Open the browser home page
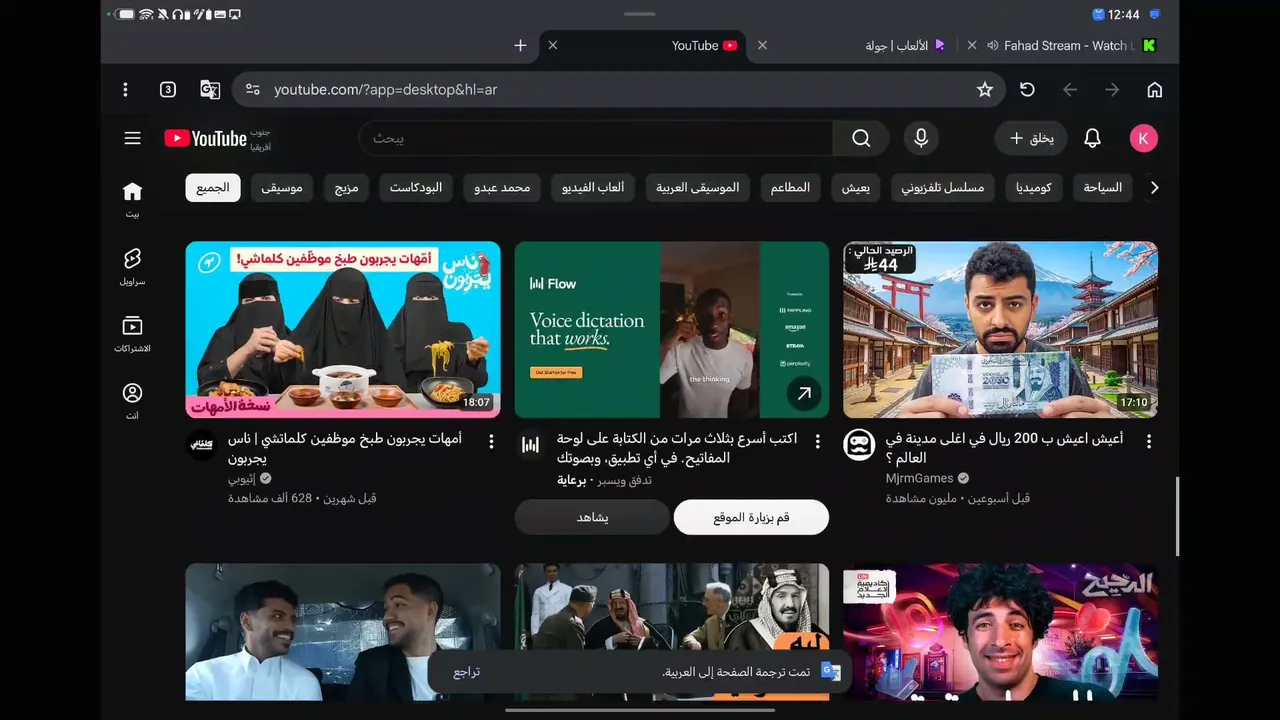Image resolution: width=1280 pixels, height=720 pixels. [x=1155, y=90]
